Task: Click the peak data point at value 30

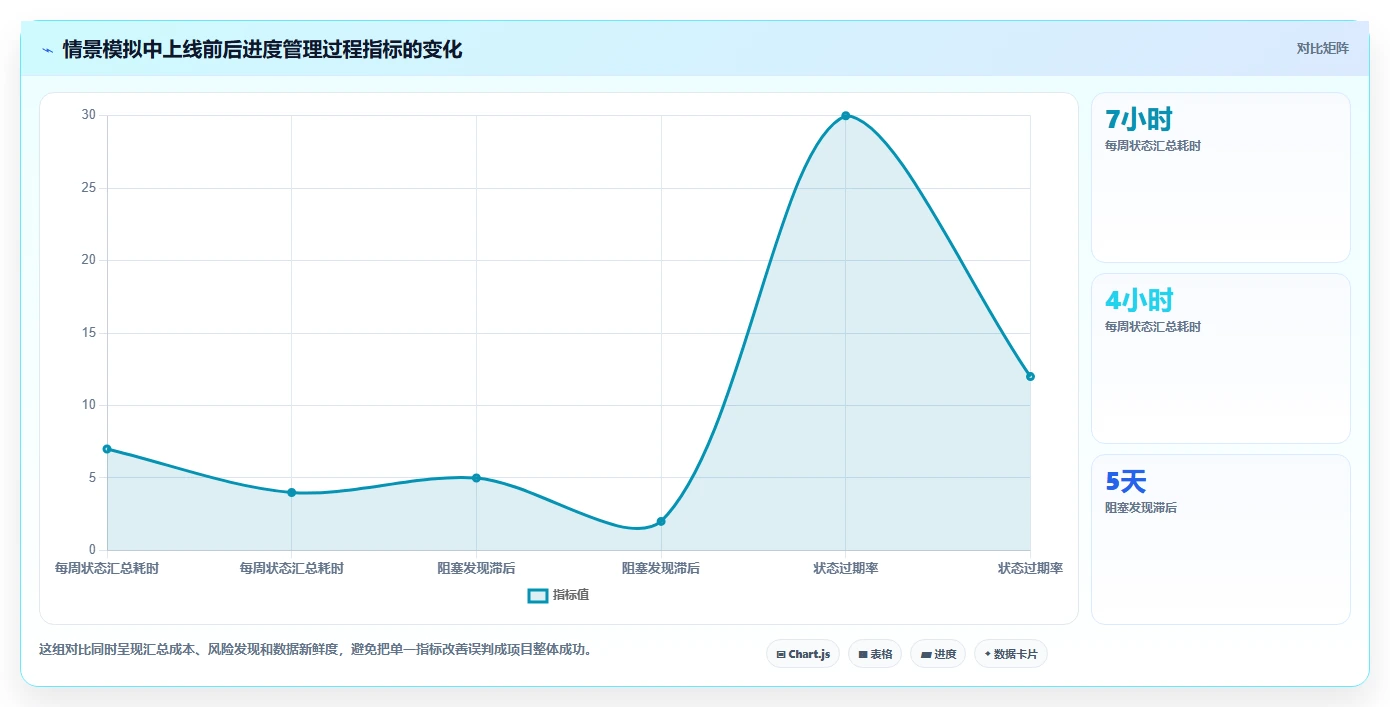Action: [846, 116]
